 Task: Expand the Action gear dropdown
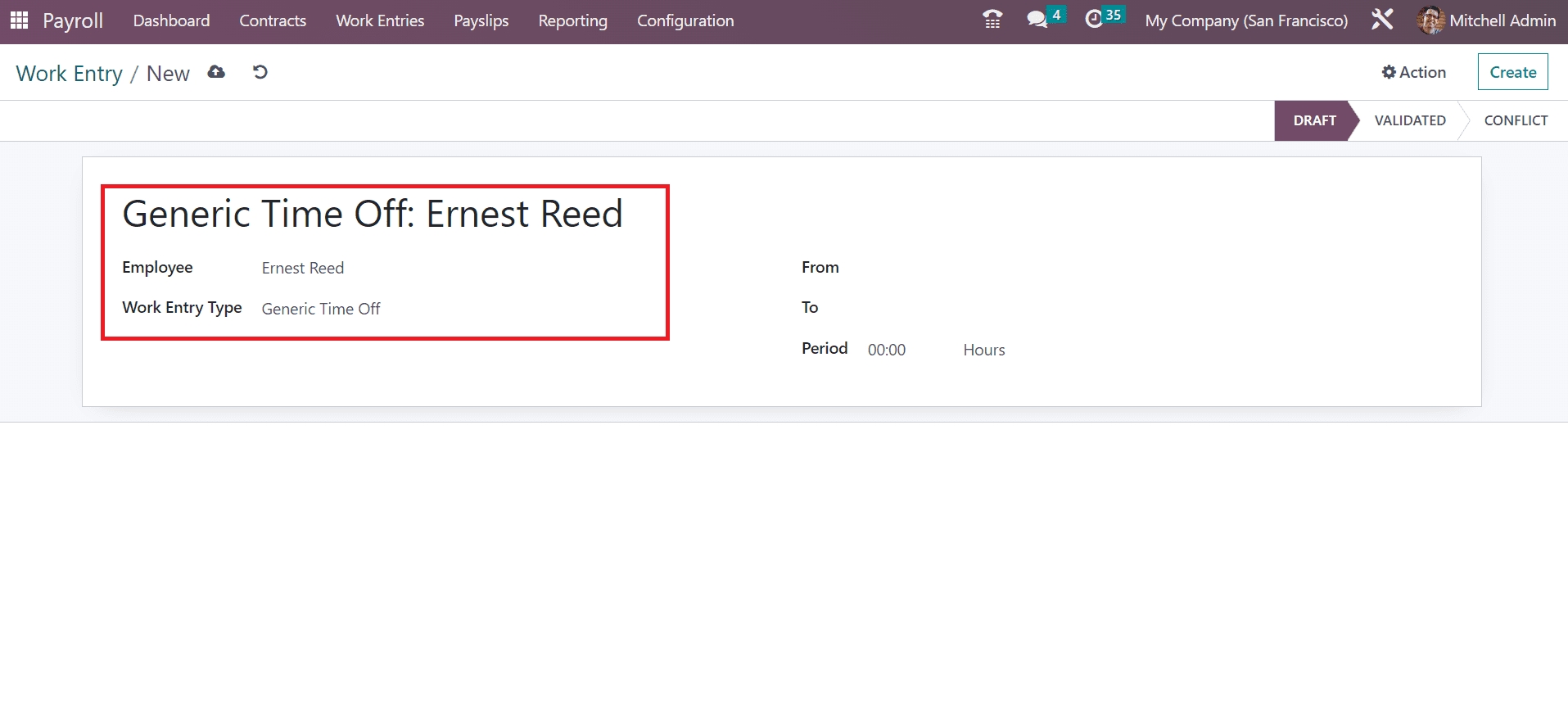(x=1414, y=72)
